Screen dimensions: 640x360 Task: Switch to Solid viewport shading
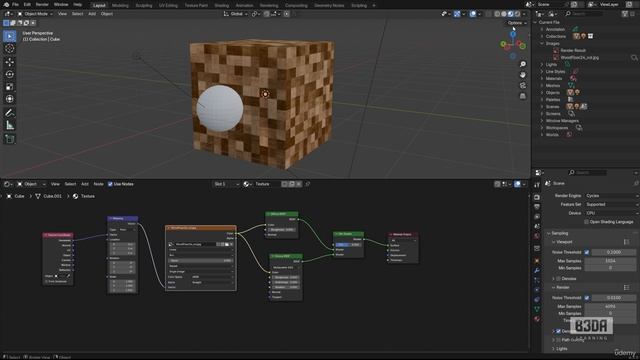tap(504, 14)
